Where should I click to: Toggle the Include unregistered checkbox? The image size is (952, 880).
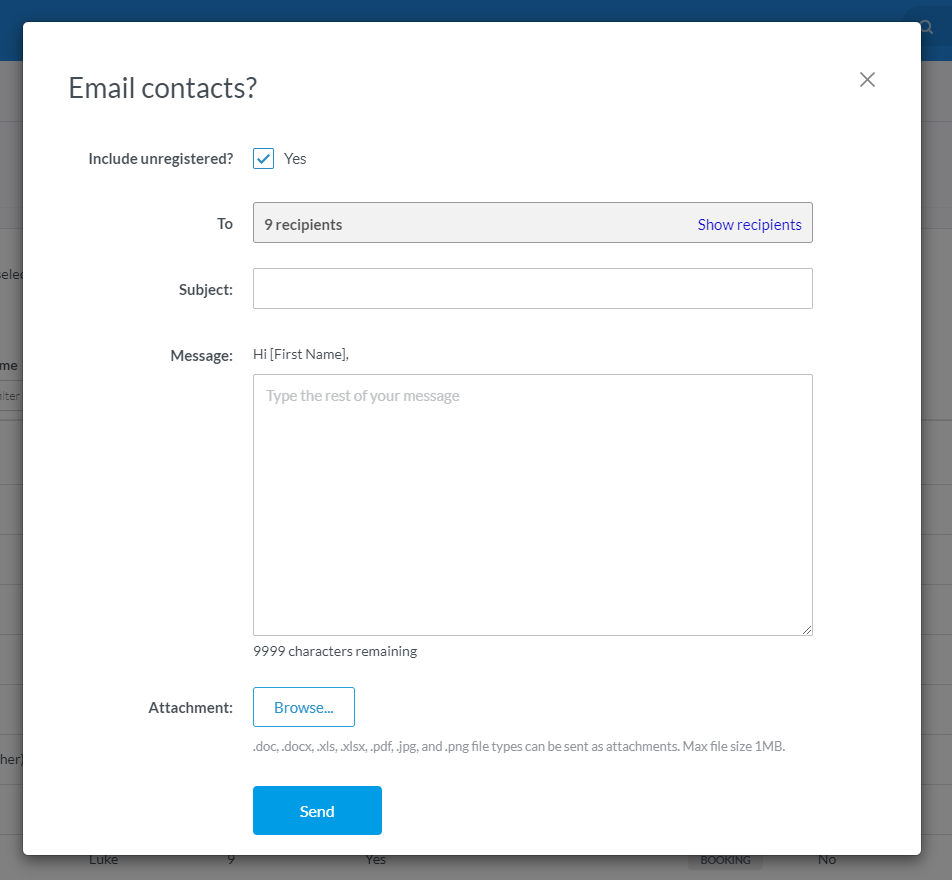(x=263, y=159)
